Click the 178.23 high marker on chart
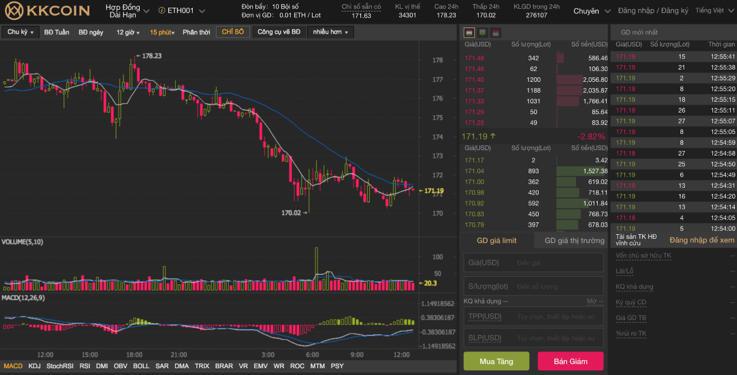737x375 pixels. [151, 55]
